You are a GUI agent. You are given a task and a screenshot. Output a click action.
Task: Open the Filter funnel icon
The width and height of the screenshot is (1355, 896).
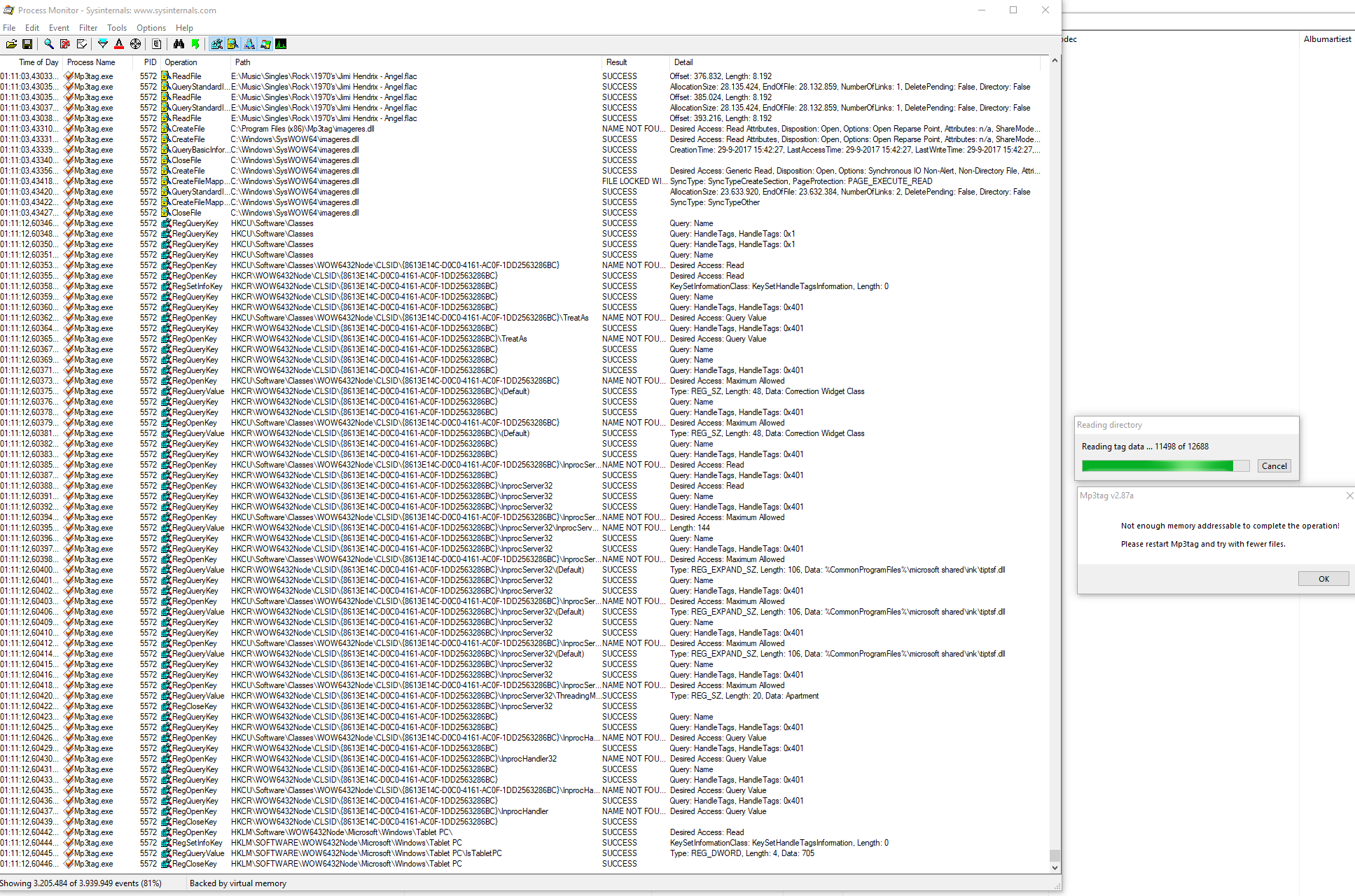[103, 44]
